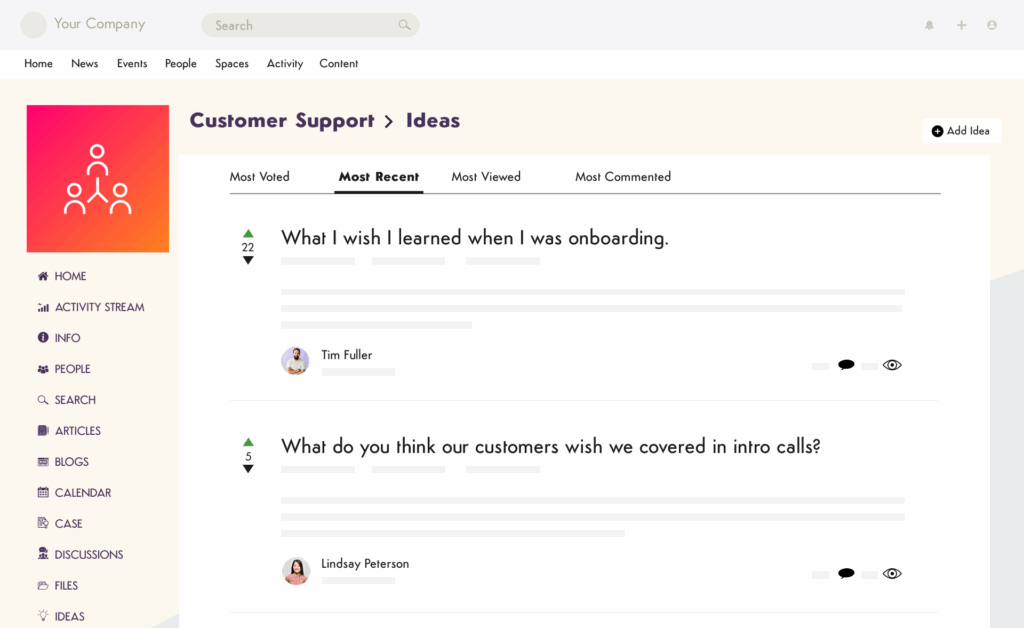Open Tim Fuller's profile link
This screenshot has width=1024, height=628.
pyautogui.click(x=346, y=354)
